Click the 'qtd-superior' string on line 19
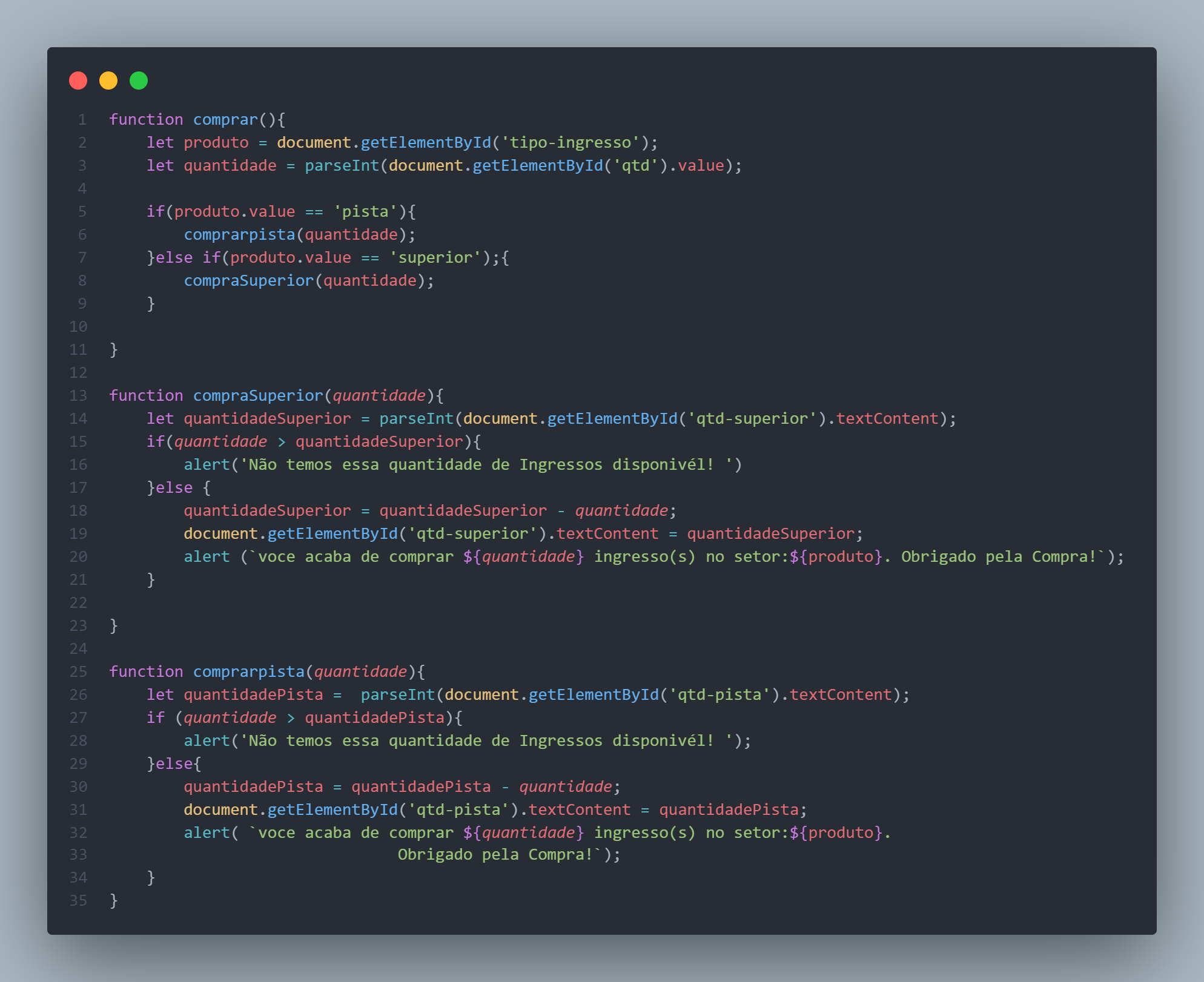 [472, 533]
